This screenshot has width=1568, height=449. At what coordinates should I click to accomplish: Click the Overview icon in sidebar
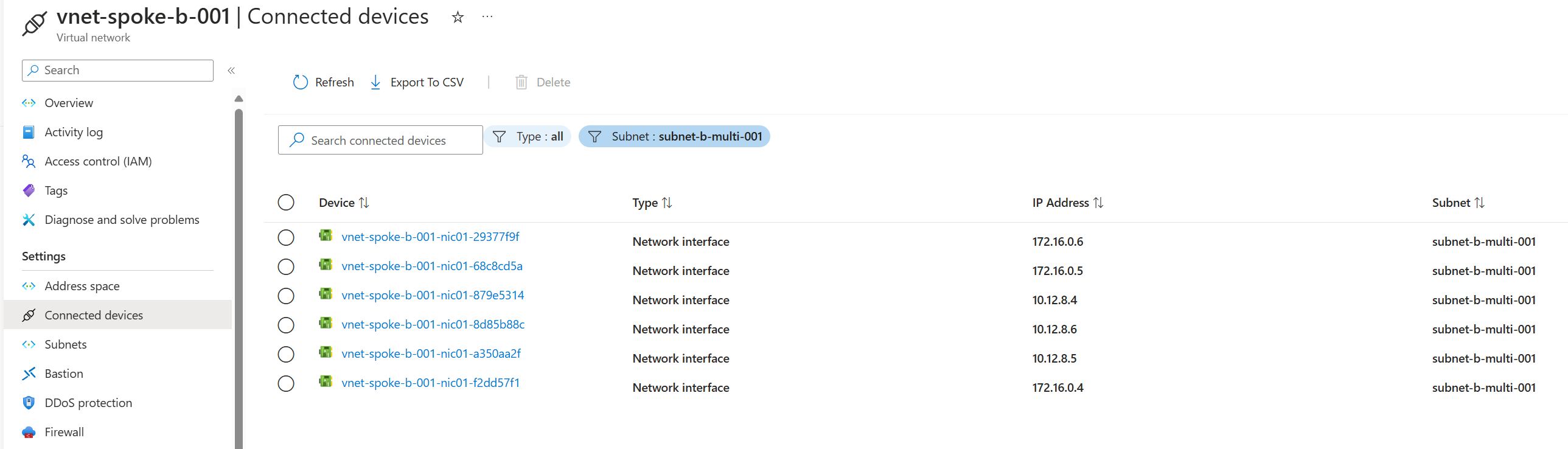point(29,103)
